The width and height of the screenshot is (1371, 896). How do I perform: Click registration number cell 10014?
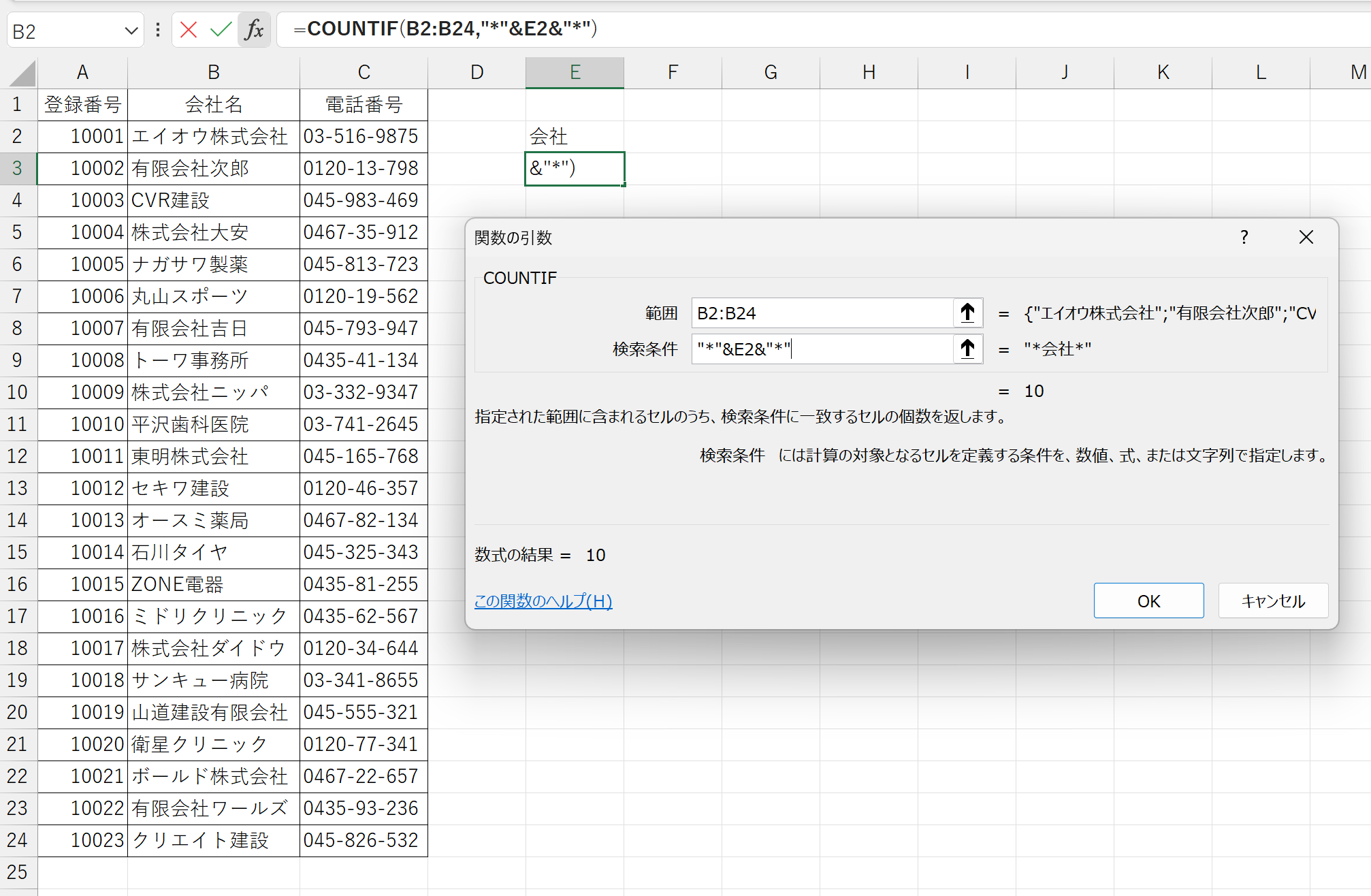click(x=82, y=552)
